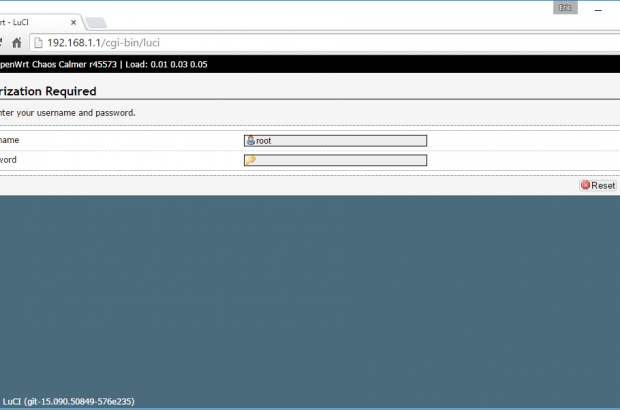Click the page icon in address bar

pos(38,43)
